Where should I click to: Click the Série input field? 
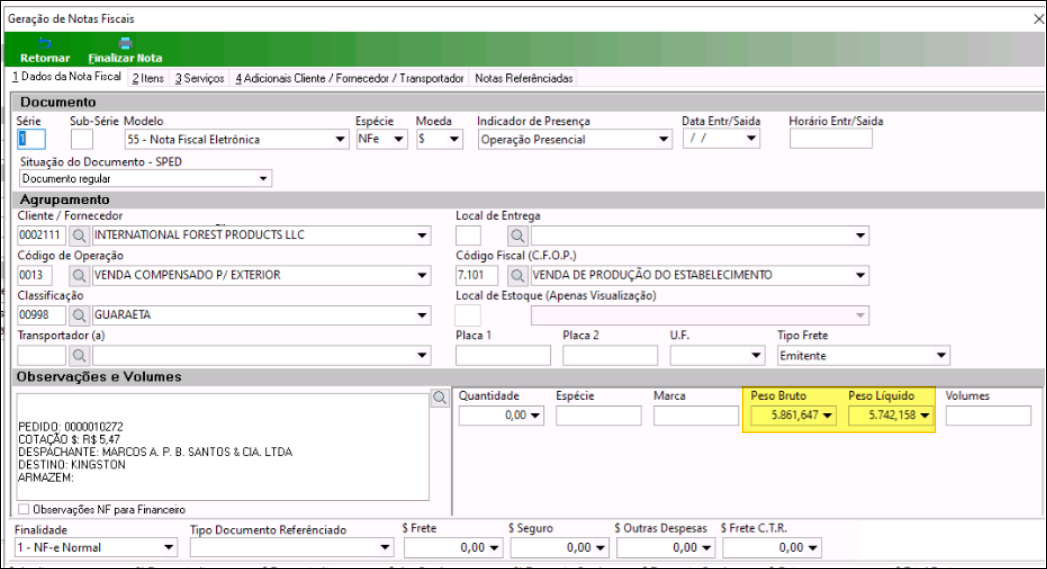[x=31, y=139]
